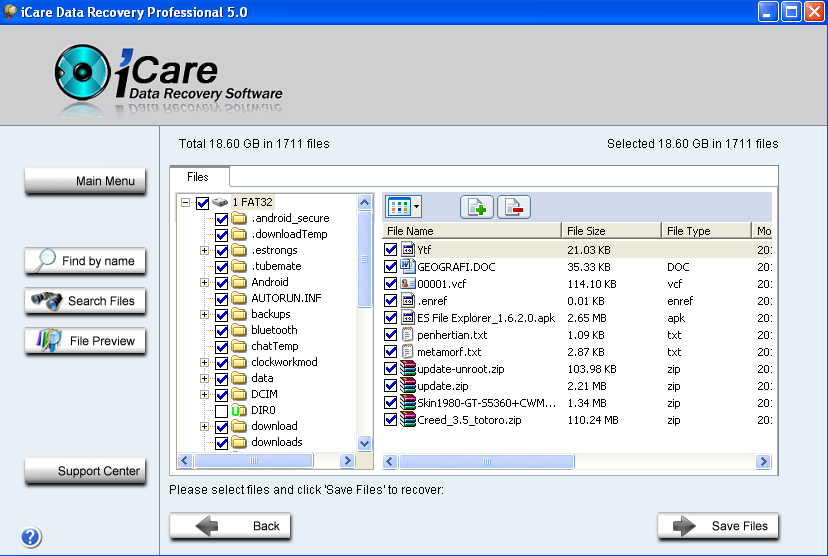Screen dimensions: 828x556
Task: Click the file icon next to Ytf
Action: click(x=407, y=249)
